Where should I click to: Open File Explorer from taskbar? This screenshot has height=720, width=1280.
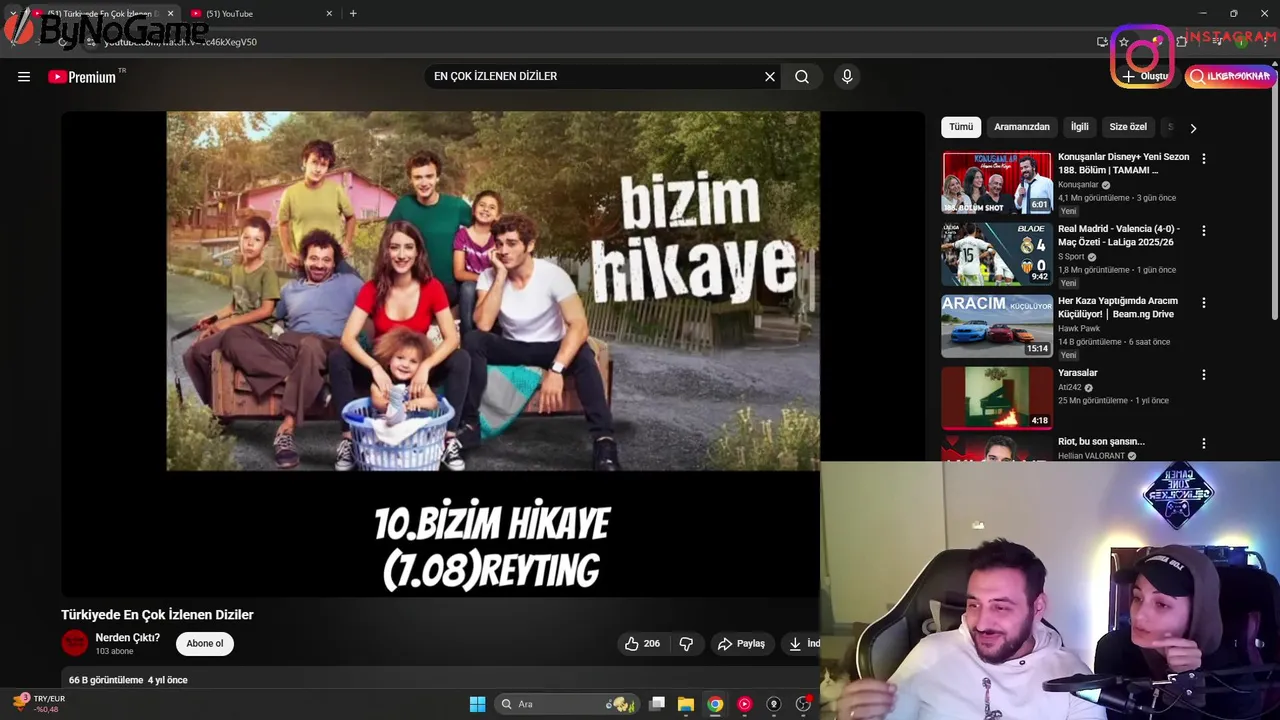(686, 704)
